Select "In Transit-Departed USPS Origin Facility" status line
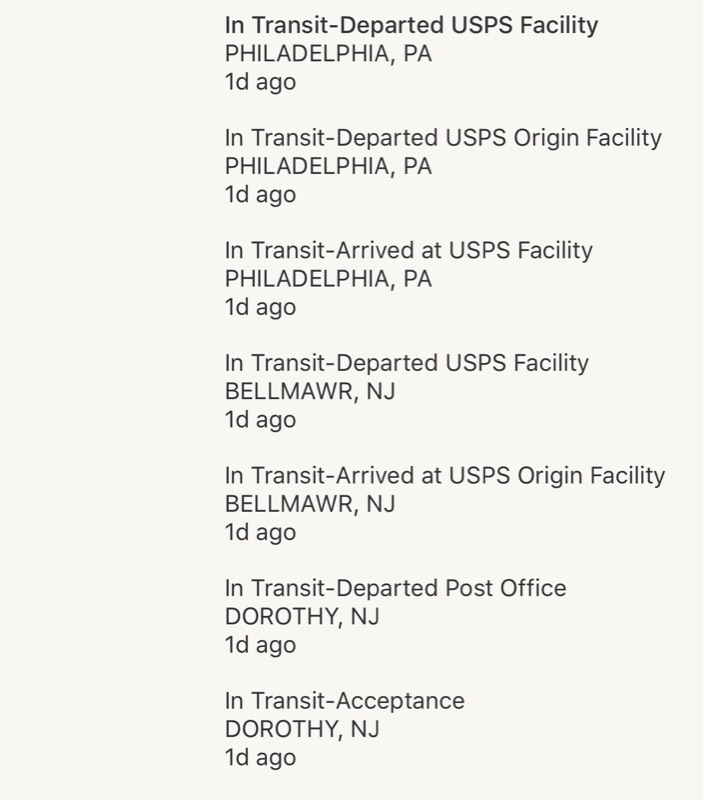 443,138
